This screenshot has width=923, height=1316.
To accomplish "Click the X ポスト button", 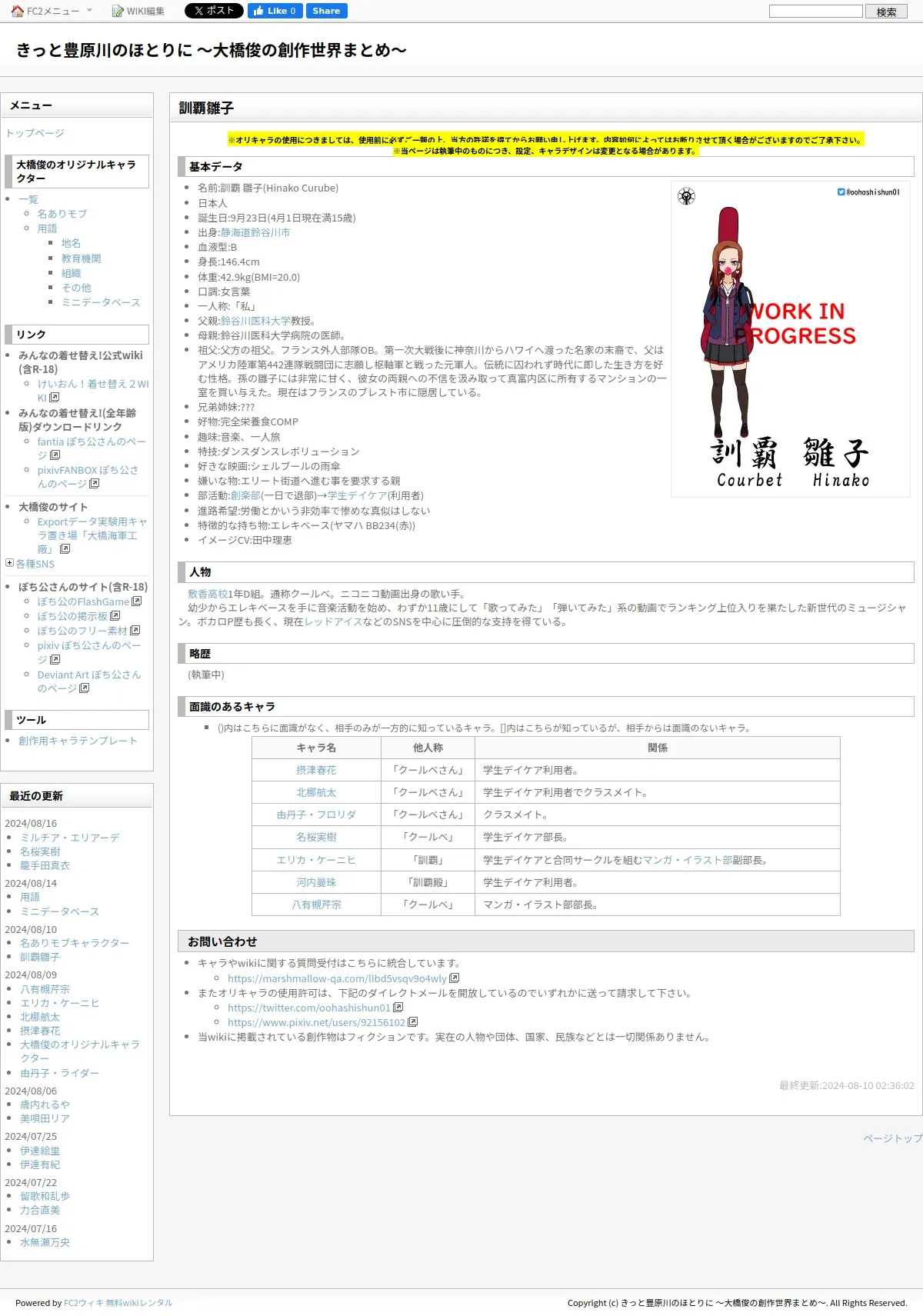I will point(214,11).
